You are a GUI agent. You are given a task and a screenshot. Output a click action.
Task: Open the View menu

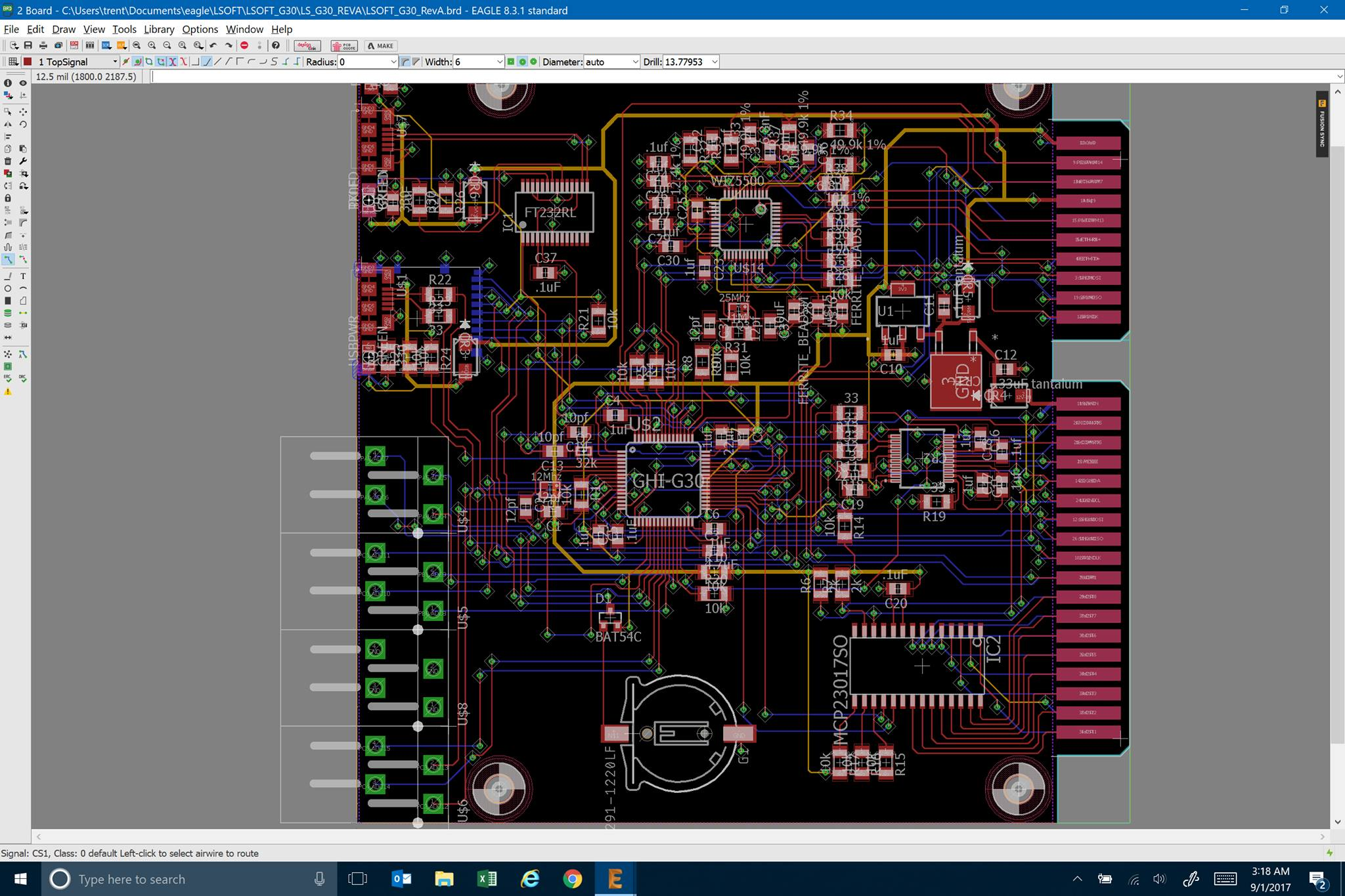(94, 30)
